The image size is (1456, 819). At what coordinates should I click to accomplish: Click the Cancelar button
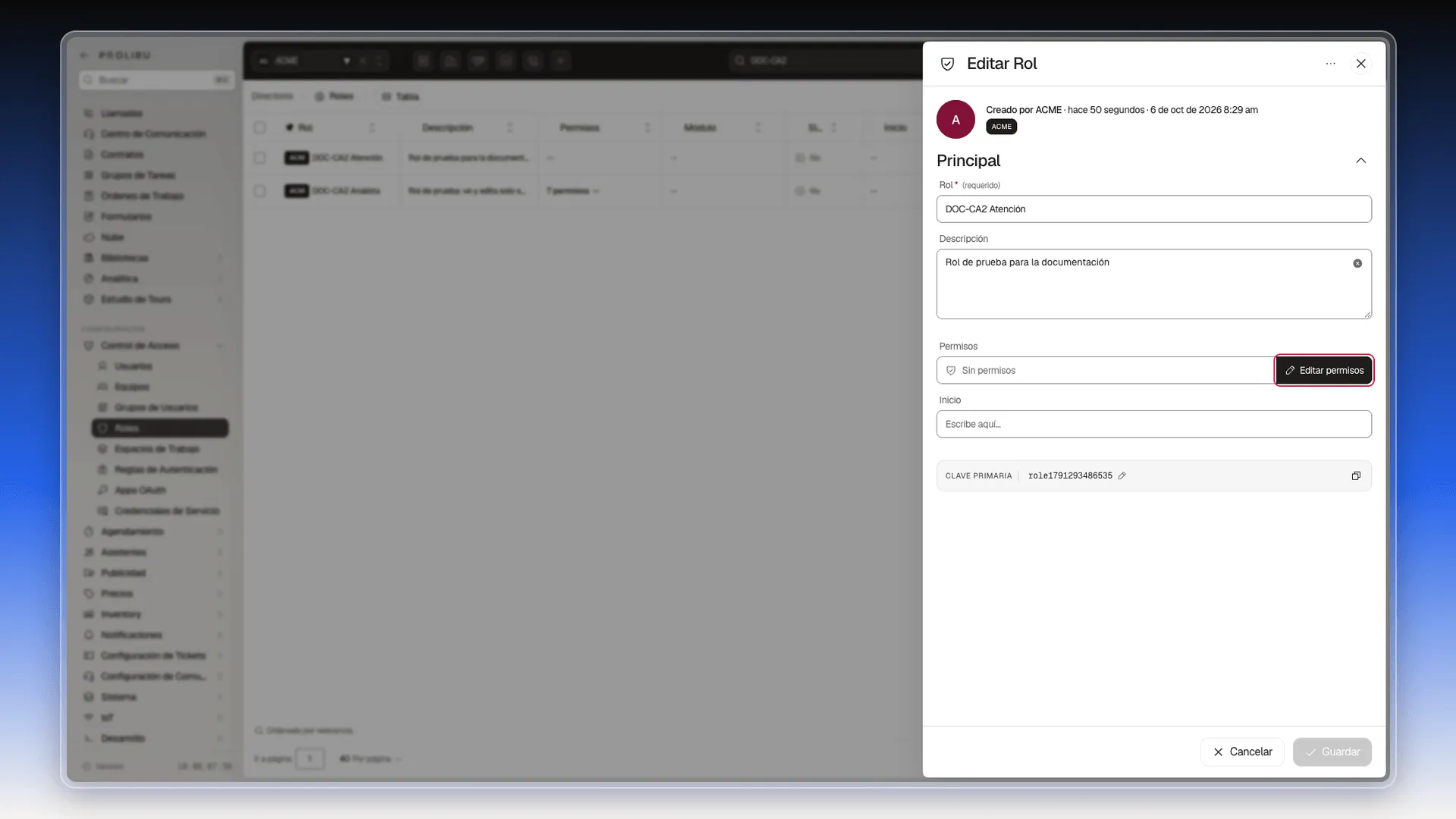click(x=1242, y=752)
